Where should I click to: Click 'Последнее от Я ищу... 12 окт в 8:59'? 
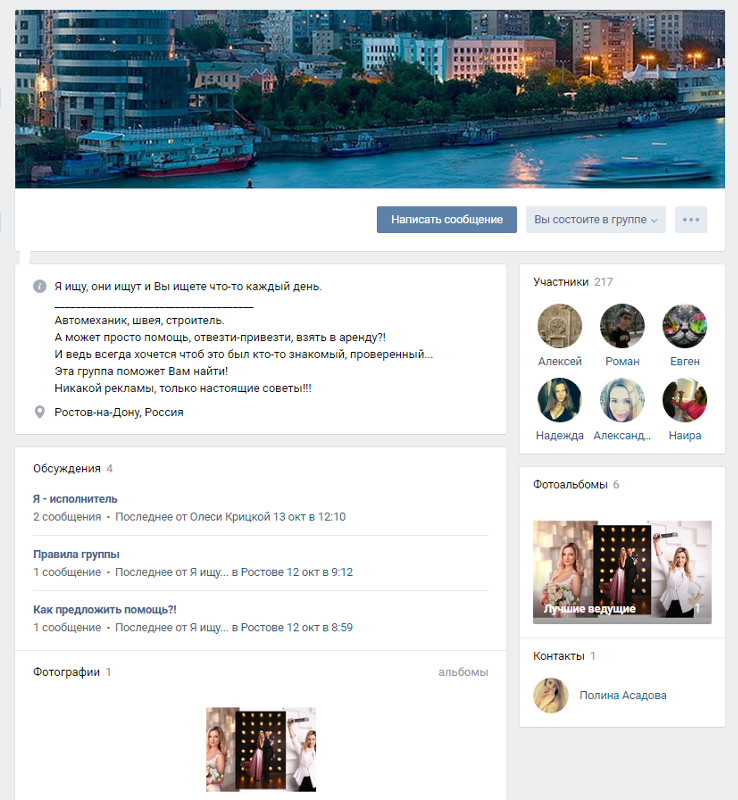(234, 627)
